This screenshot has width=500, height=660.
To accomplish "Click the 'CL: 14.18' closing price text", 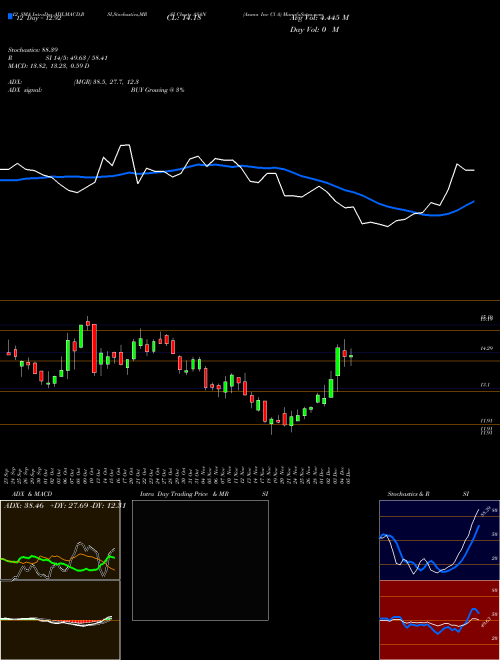I will pos(184,18).
